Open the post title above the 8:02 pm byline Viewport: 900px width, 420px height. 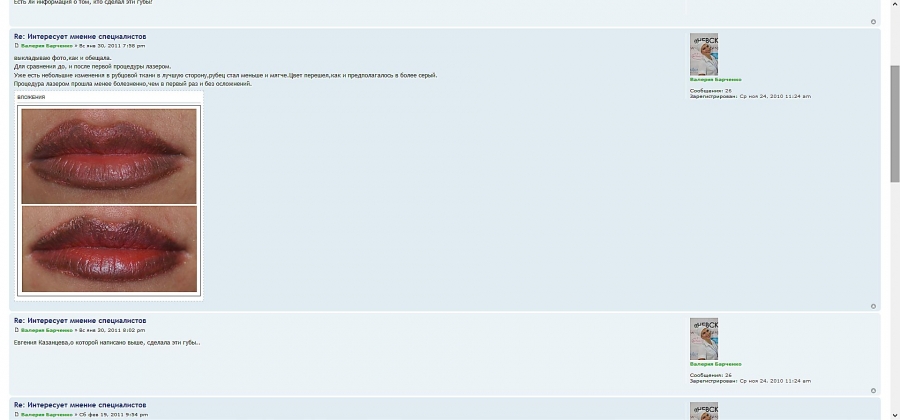pos(80,321)
